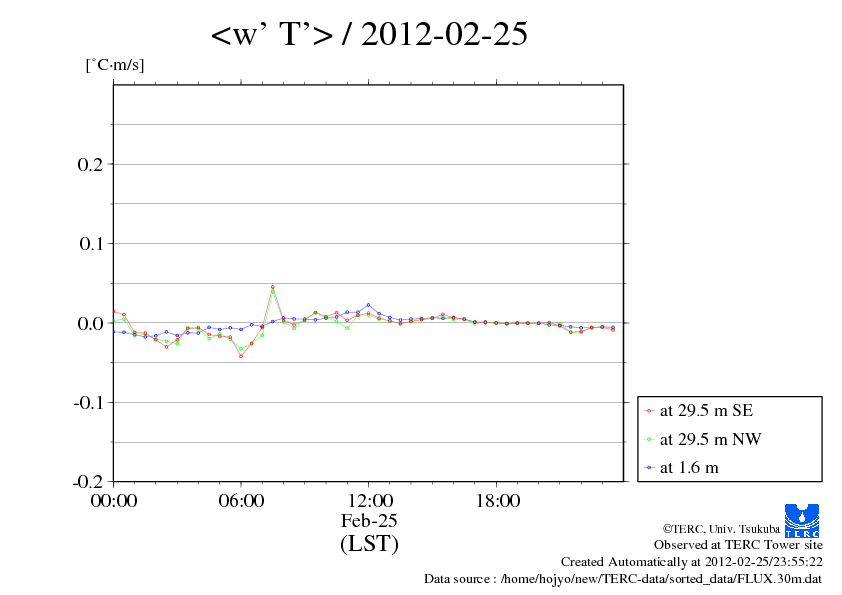
Task: Click the 18:00 x-axis tick label
Action: [496, 501]
